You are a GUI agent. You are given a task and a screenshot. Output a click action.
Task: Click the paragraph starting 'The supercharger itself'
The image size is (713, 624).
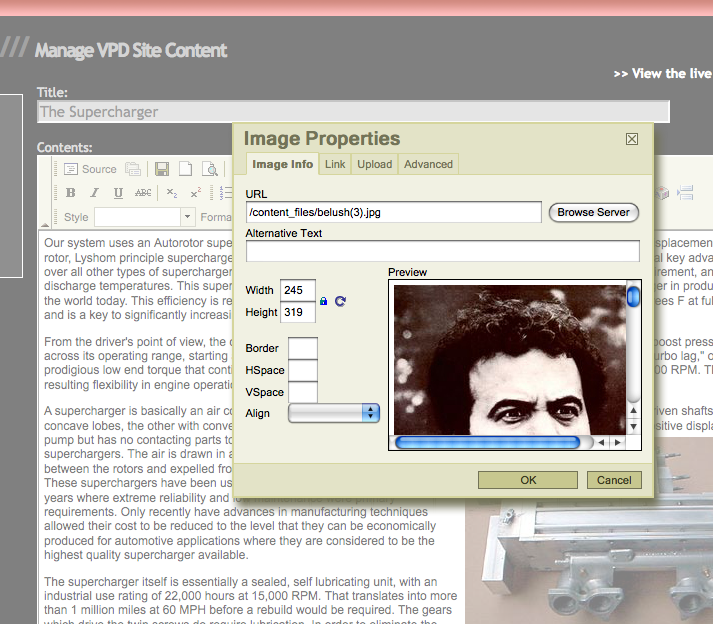(x=250, y=600)
